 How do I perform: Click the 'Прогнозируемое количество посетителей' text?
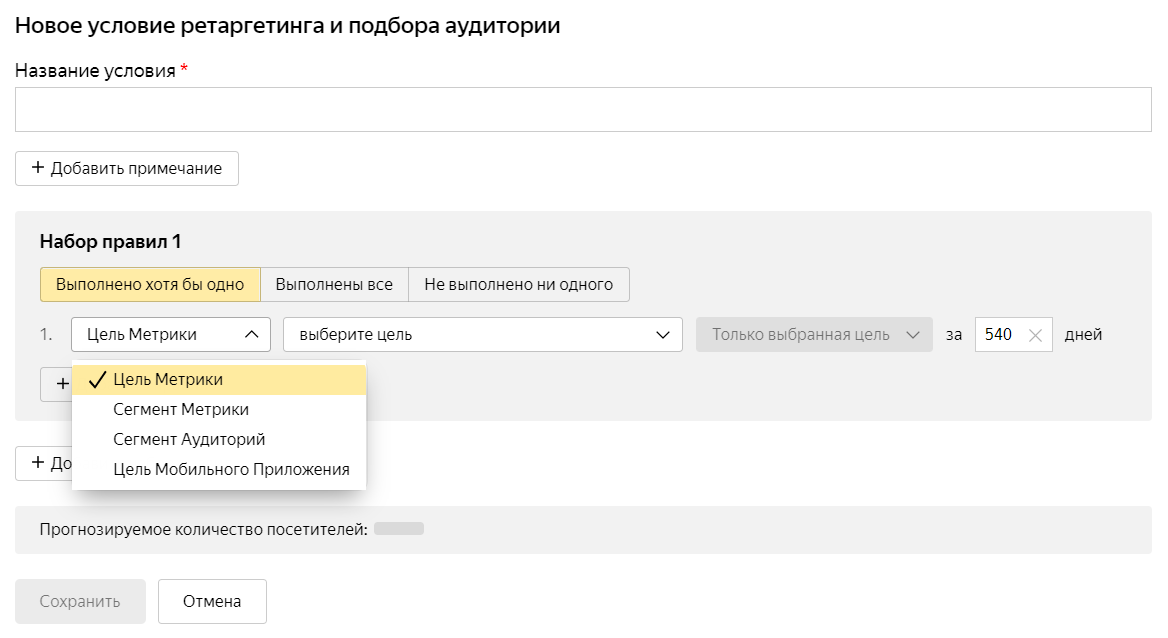(x=203, y=530)
